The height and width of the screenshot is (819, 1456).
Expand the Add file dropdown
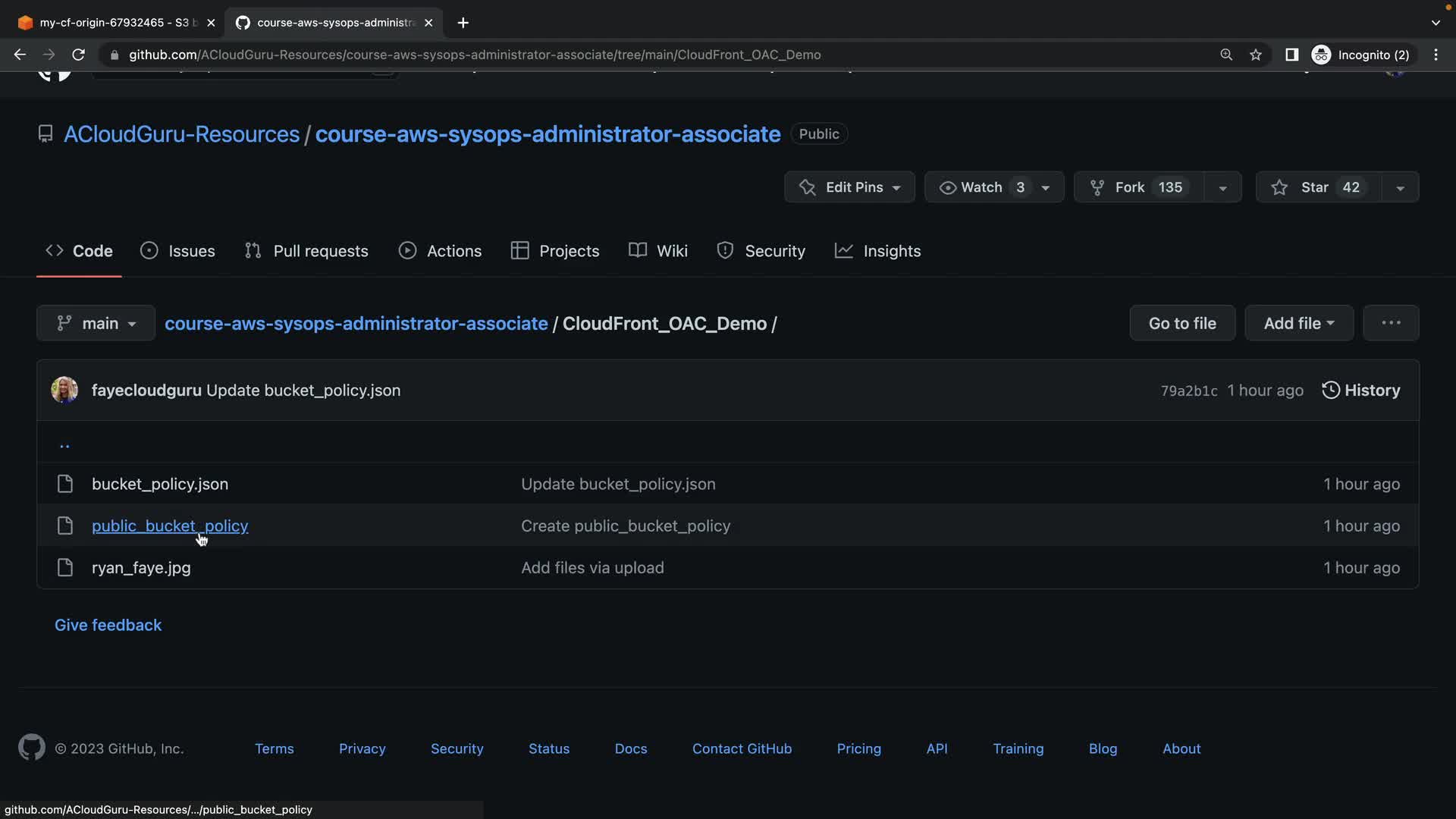(x=1298, y=323)
